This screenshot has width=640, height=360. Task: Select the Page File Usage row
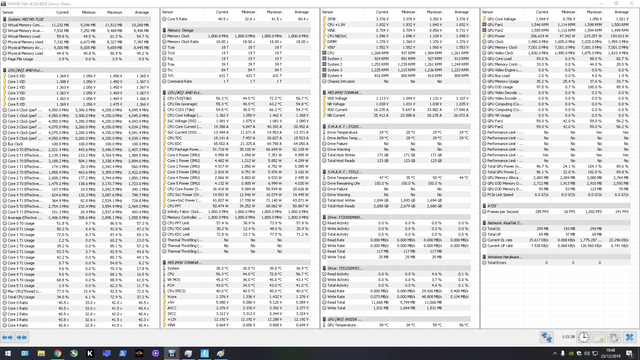(76, 59)
